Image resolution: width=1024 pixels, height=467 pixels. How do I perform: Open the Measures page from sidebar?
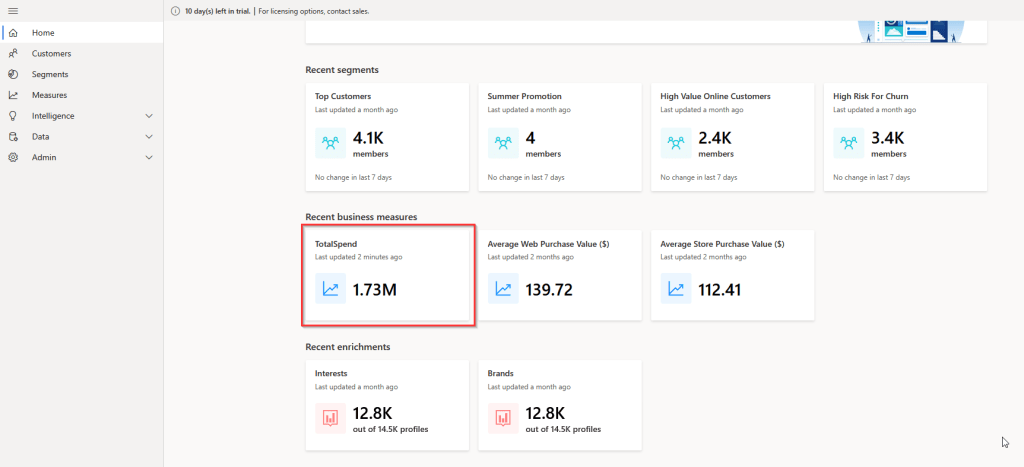tap(49, 95)
